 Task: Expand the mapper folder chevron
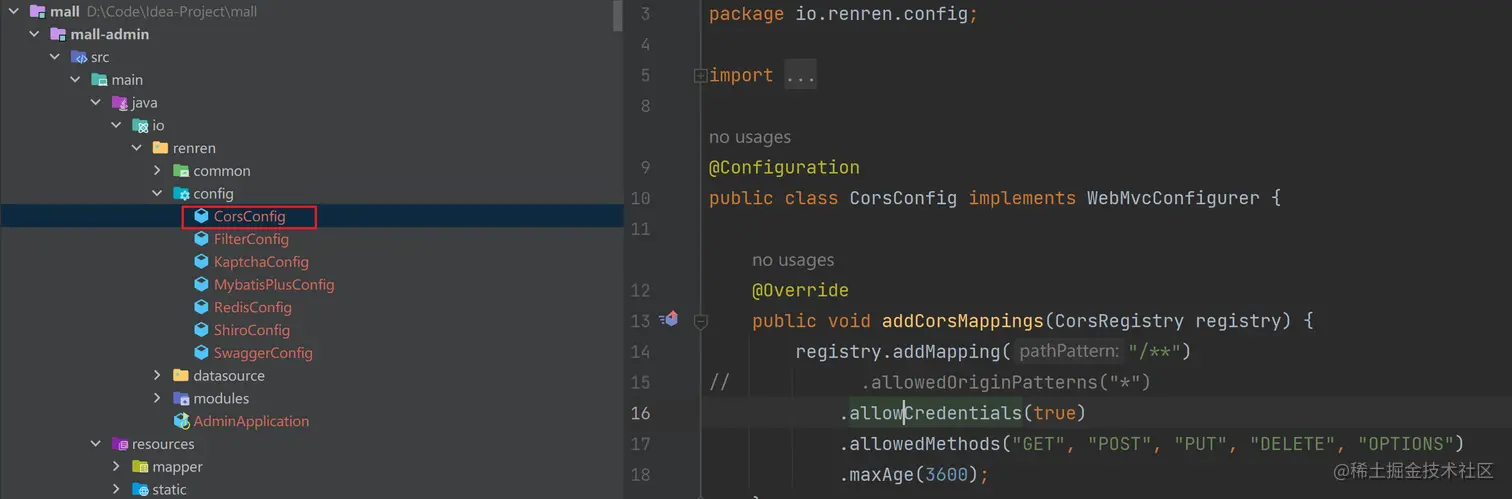point(116,467)
